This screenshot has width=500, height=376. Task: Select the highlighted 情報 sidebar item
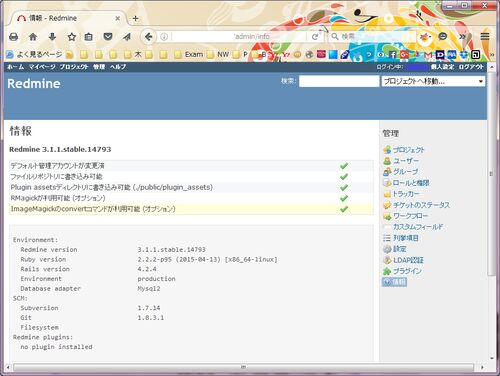tap(395, 282)
